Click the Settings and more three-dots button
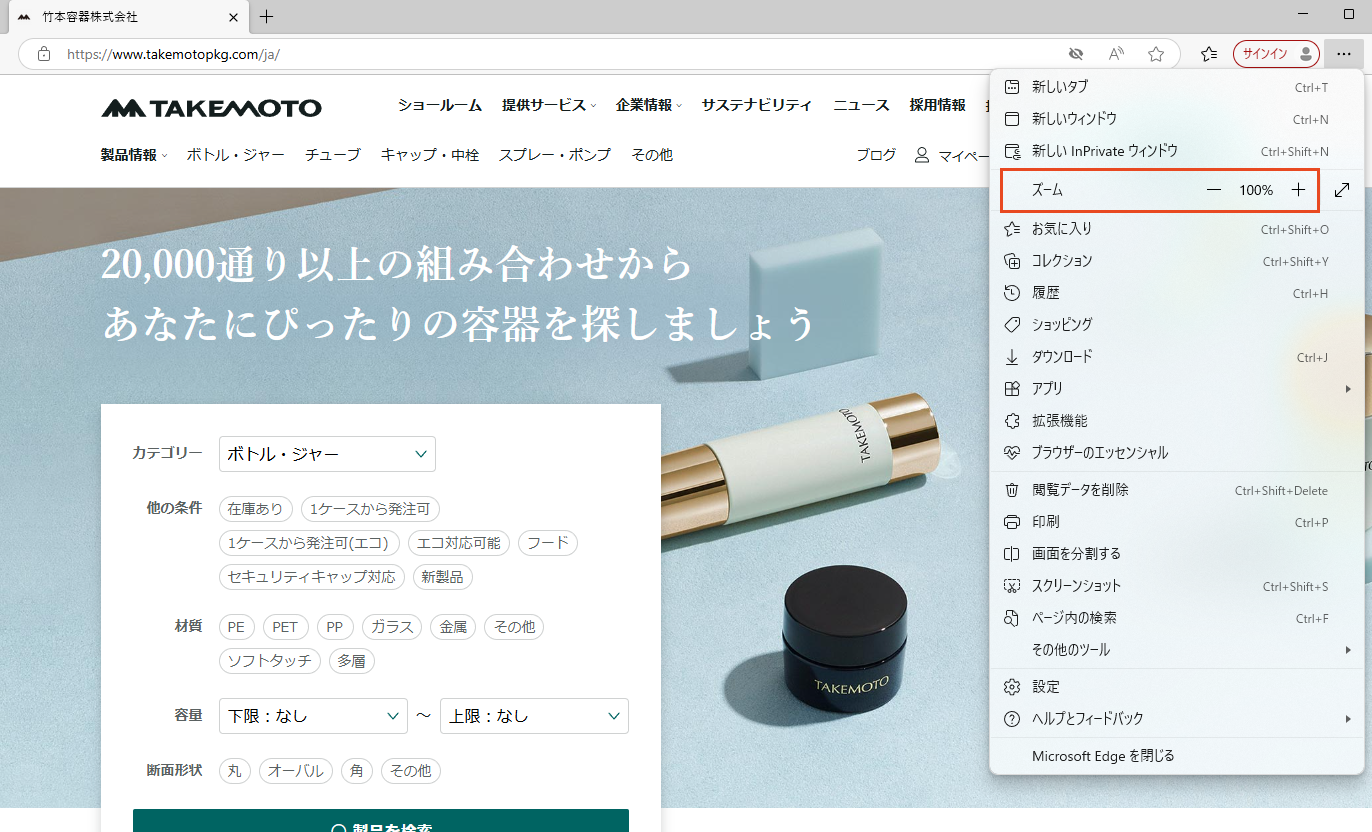This screenshot has height=832, width=1372. pyautogui.click(x=1343, y=54)
